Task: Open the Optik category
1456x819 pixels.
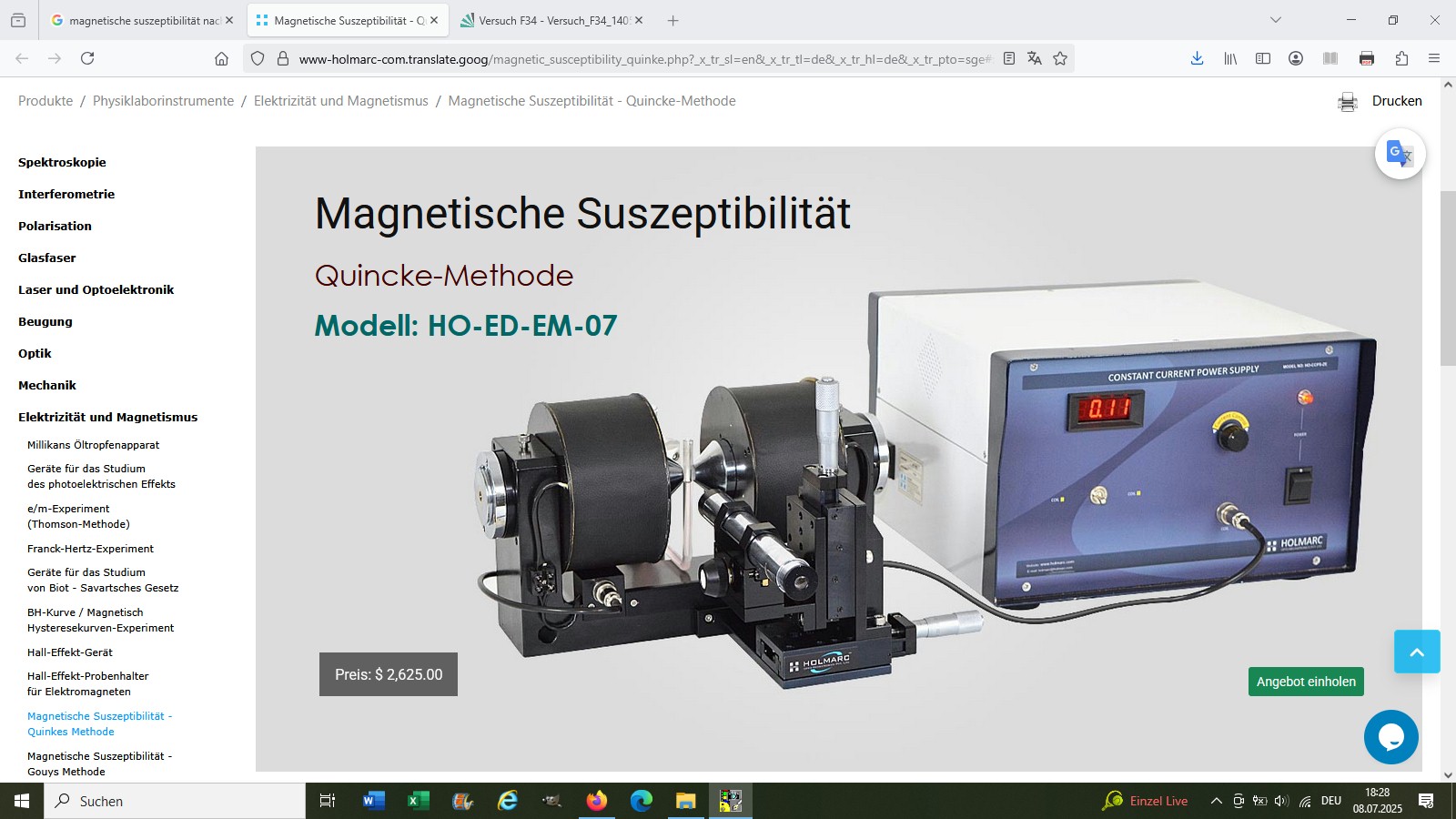Action: click(x=35, y=353)
